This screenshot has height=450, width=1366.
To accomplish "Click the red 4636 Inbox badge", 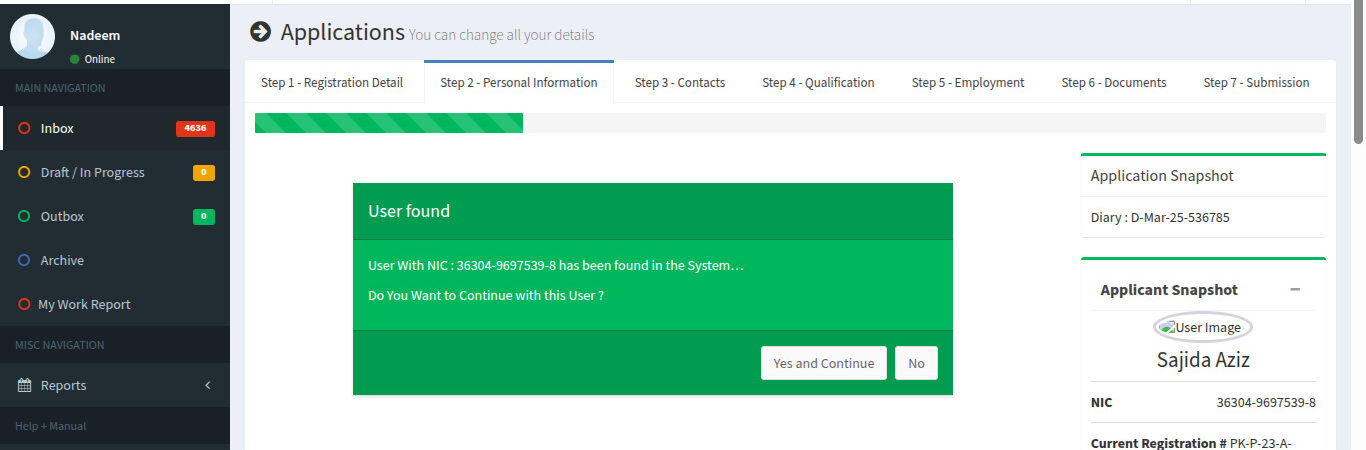I will (195, 128).
